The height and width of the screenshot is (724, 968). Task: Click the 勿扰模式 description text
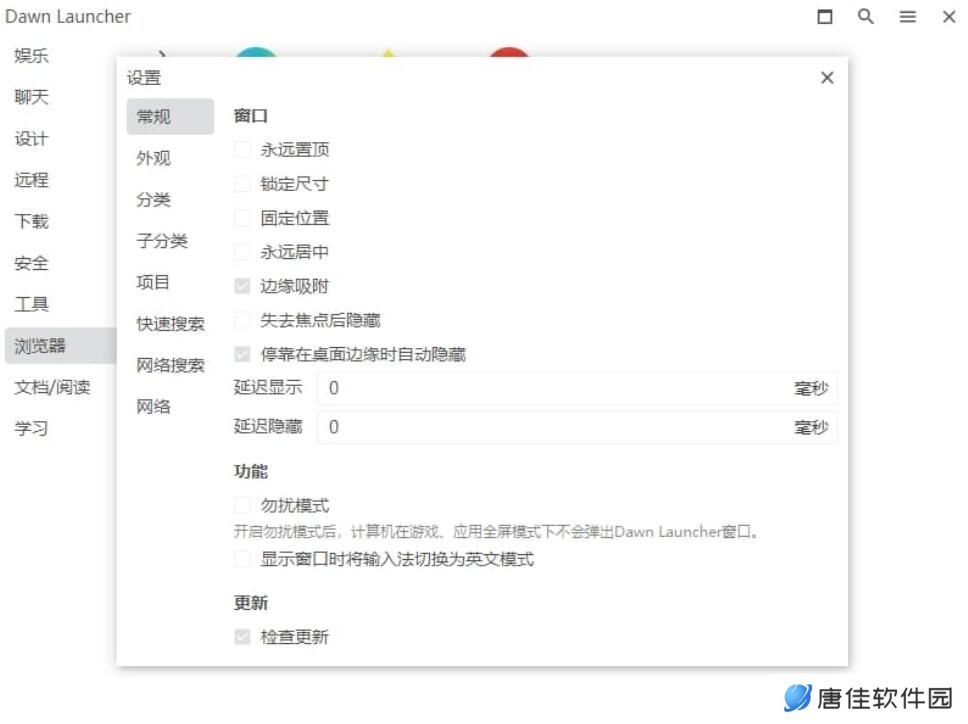pyautogui.click(x=496, y=531)
